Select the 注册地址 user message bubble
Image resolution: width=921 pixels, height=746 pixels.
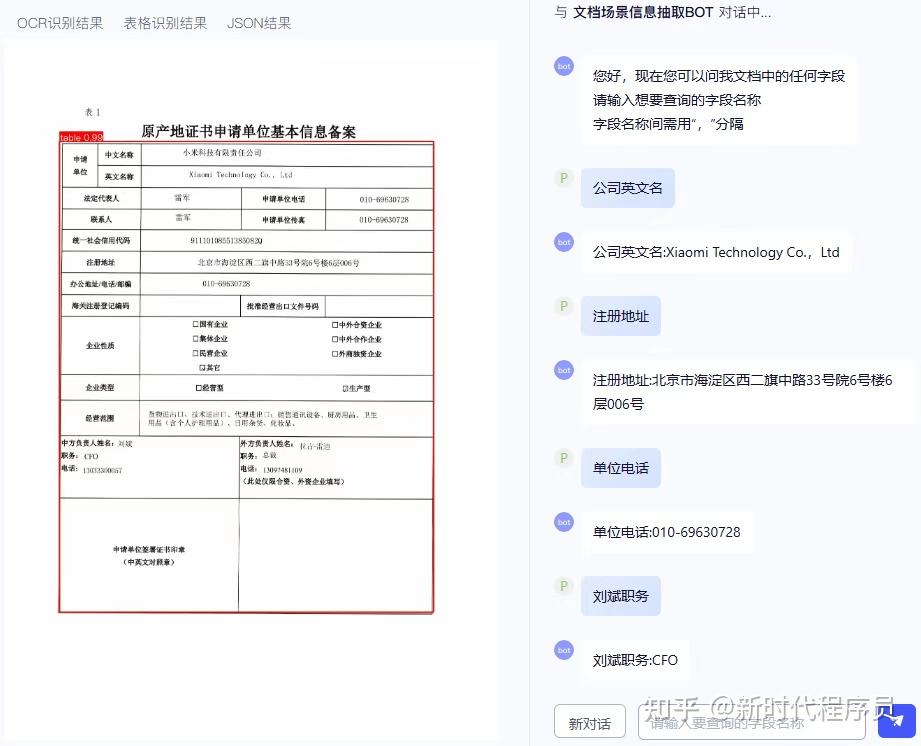tap(620, 316)
